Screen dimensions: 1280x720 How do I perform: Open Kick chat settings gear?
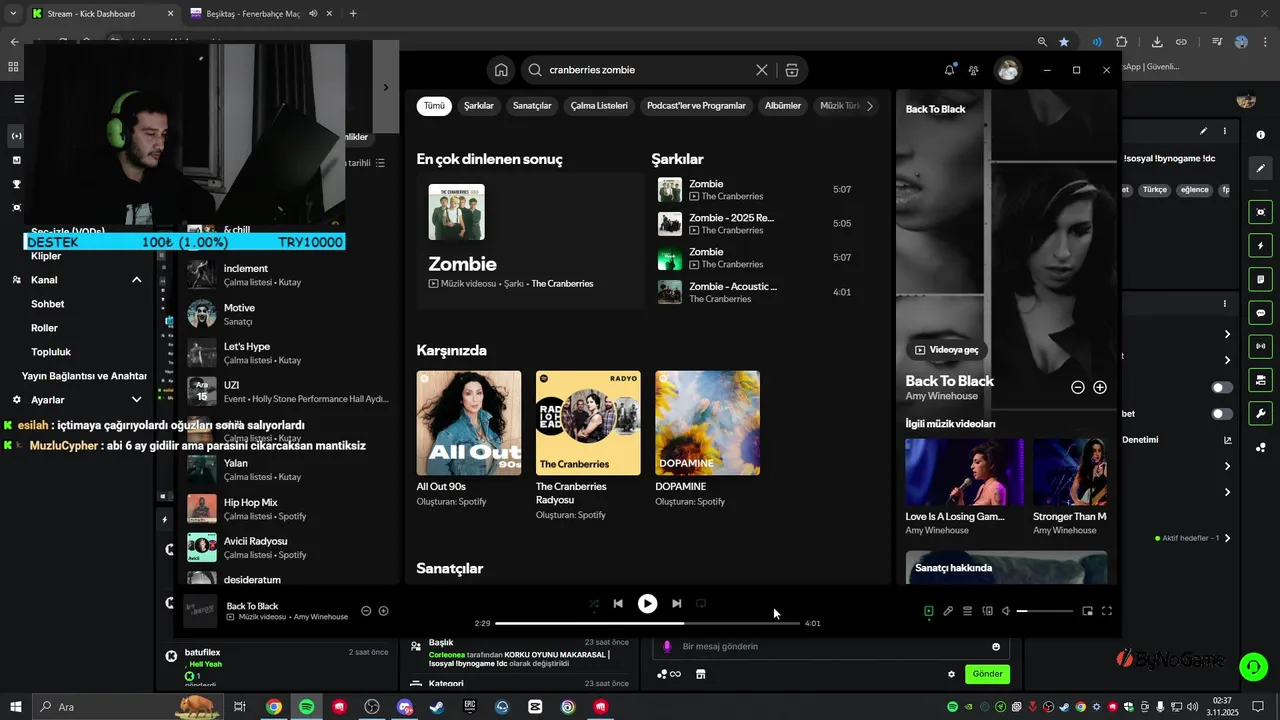pyautogui.click(x=951, y=674)
